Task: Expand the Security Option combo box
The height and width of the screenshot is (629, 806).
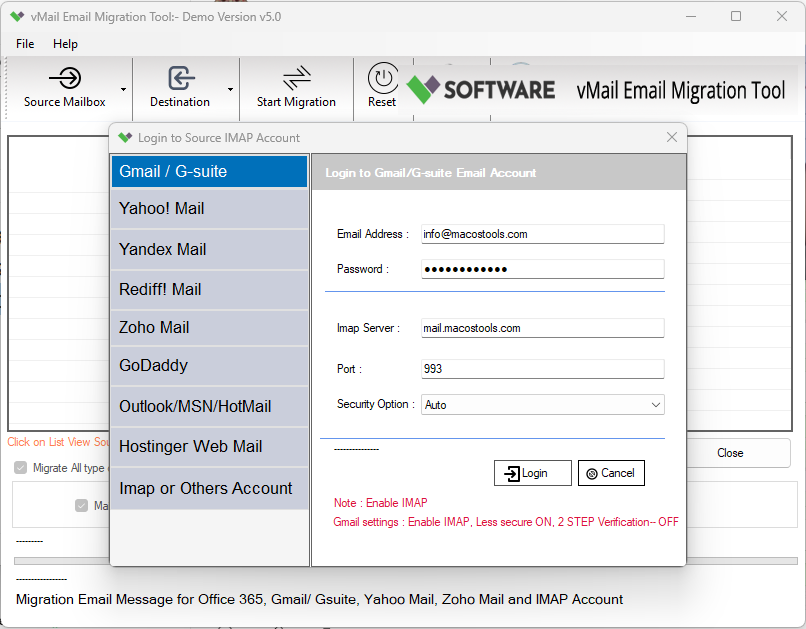Action: [x=655, y=404]
